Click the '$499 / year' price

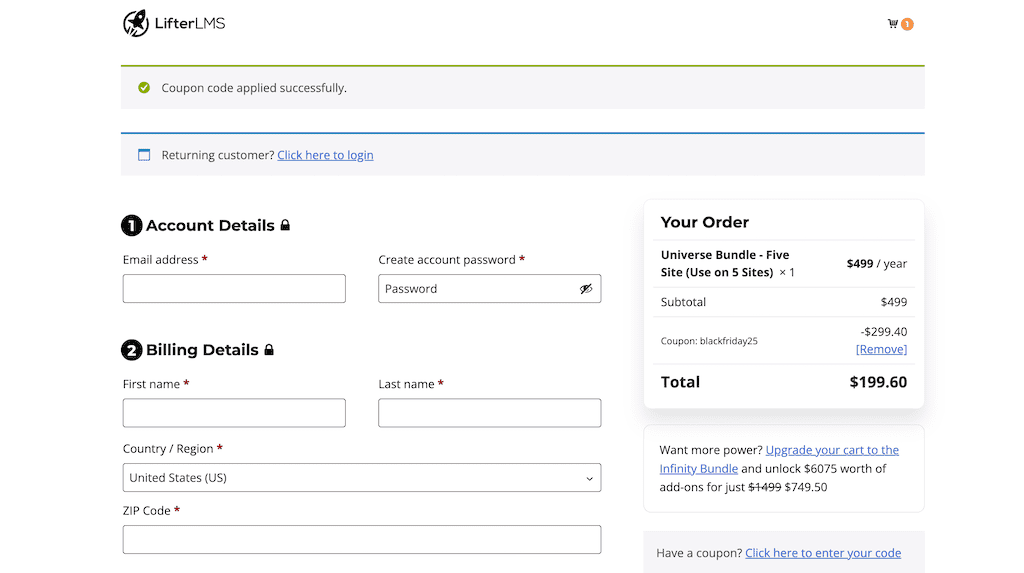pyautogui.click(x=876, y=263)
